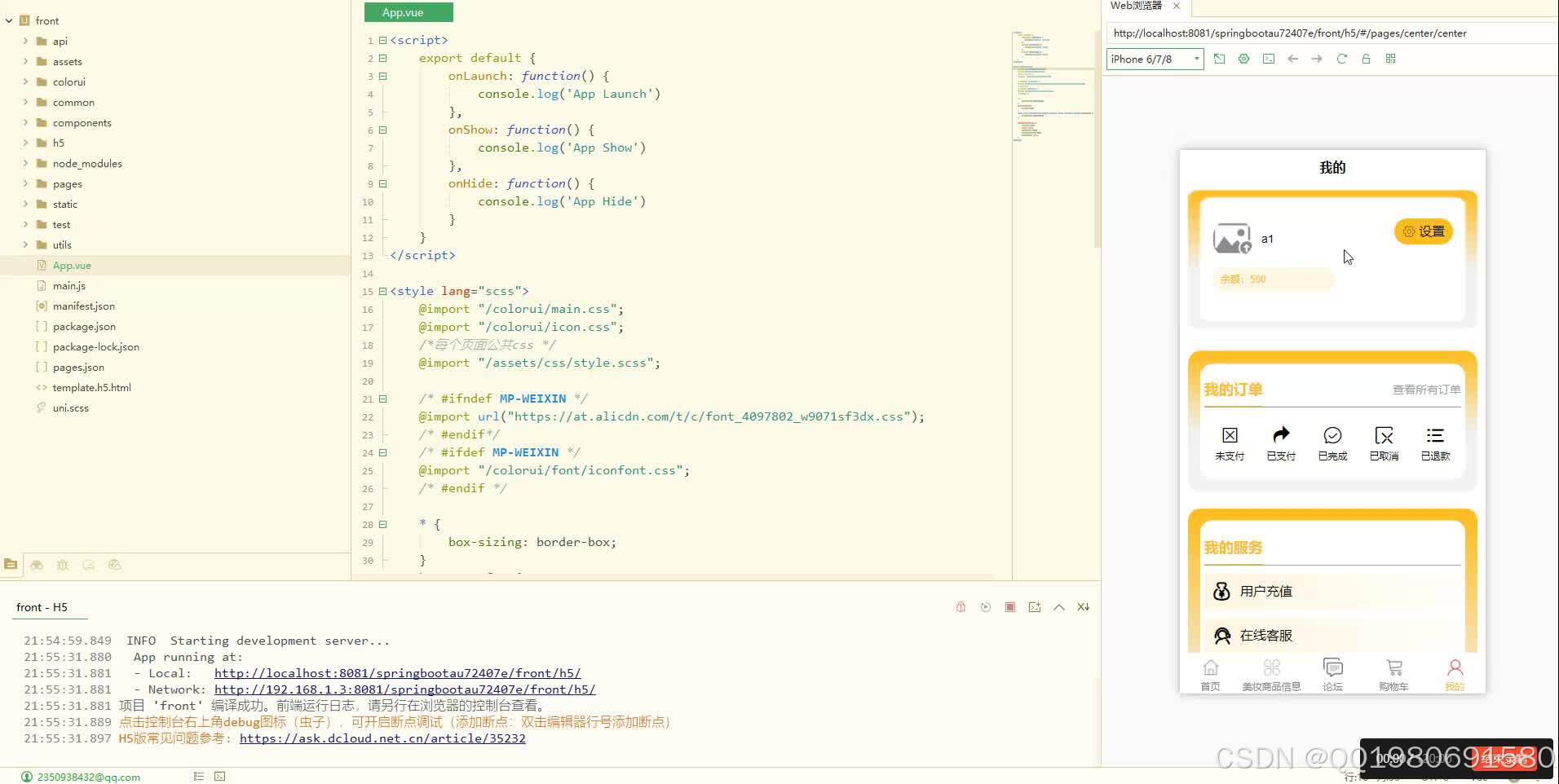The height and width of the screenshot is (784, 1559).
Task: Open pages.json in file tree
Action: coord(78,367)
